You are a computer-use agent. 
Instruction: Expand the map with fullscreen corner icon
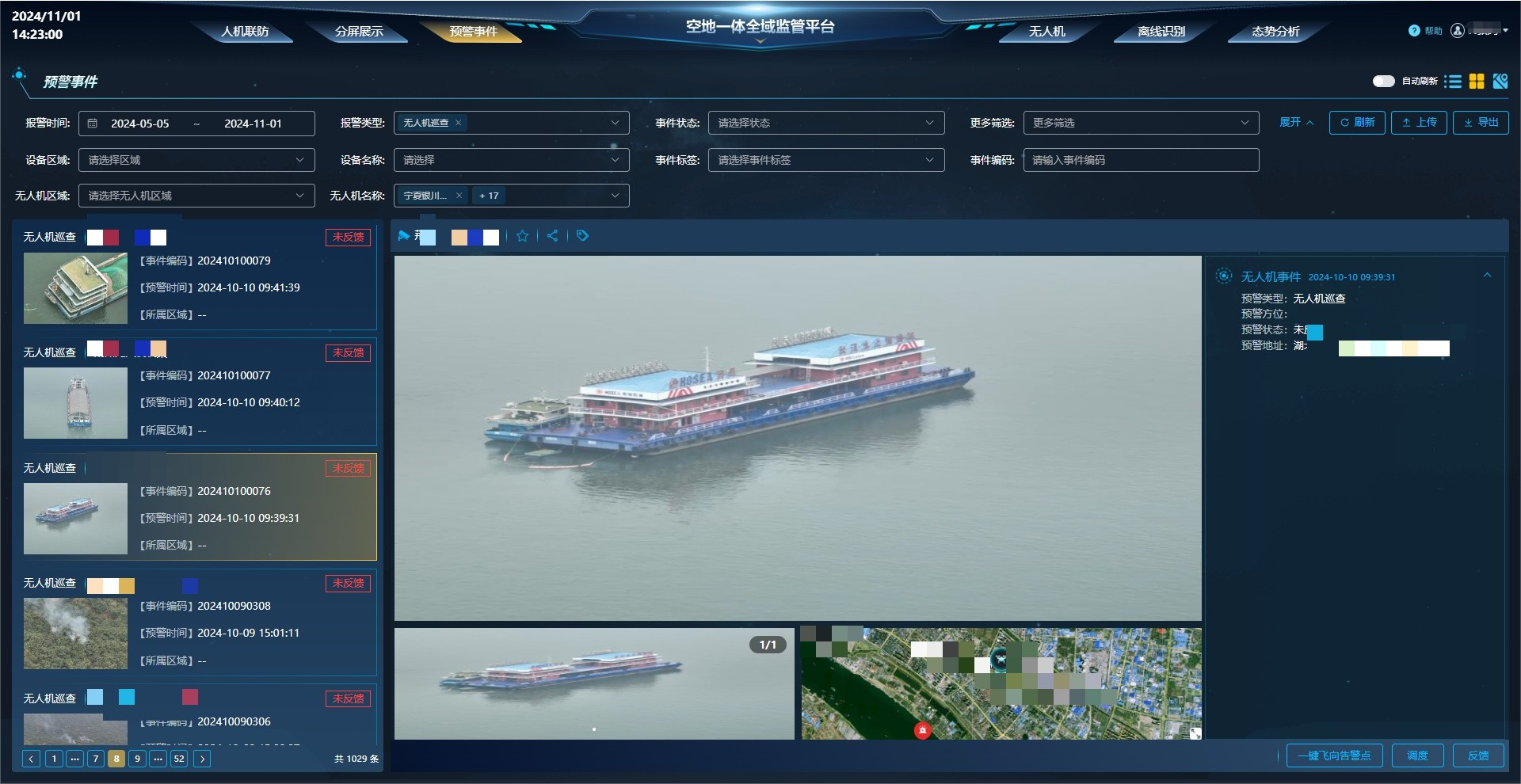tap(1195, 733)
